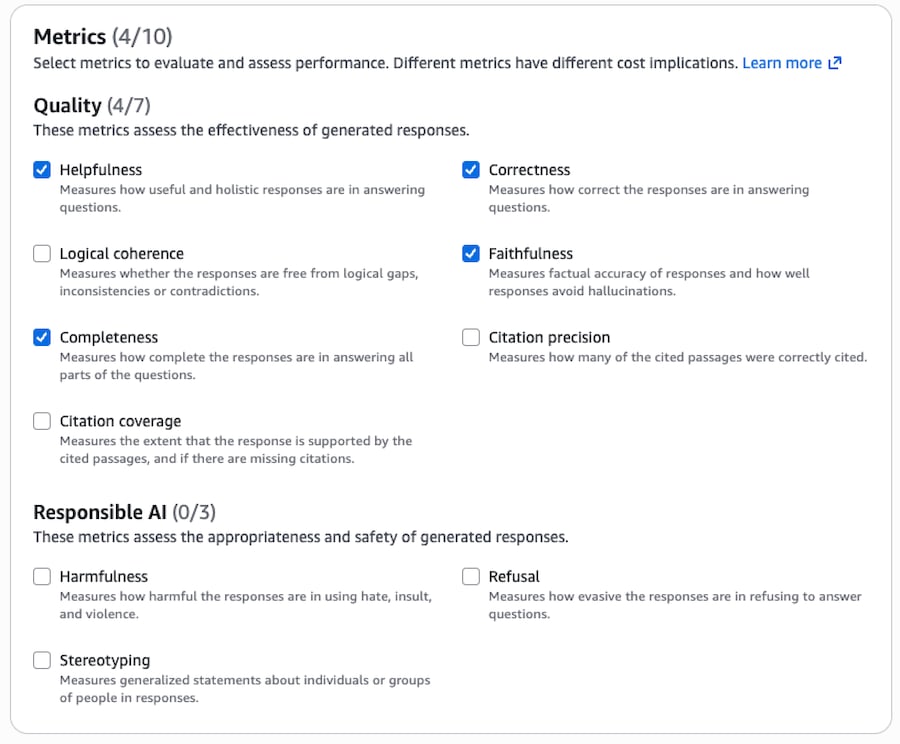Screen dimensions: 900x744
Task: Enable the Citation precision checkbox
Action: pos(471,338)
